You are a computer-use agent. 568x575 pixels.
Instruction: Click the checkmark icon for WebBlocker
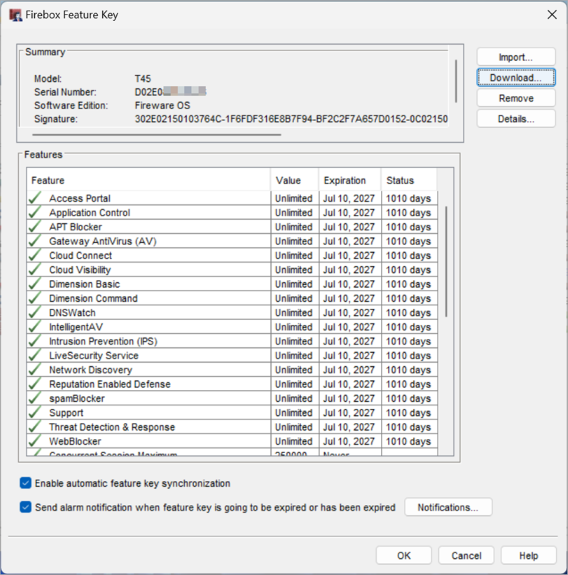pyautogui.click(x=35, y=441)
